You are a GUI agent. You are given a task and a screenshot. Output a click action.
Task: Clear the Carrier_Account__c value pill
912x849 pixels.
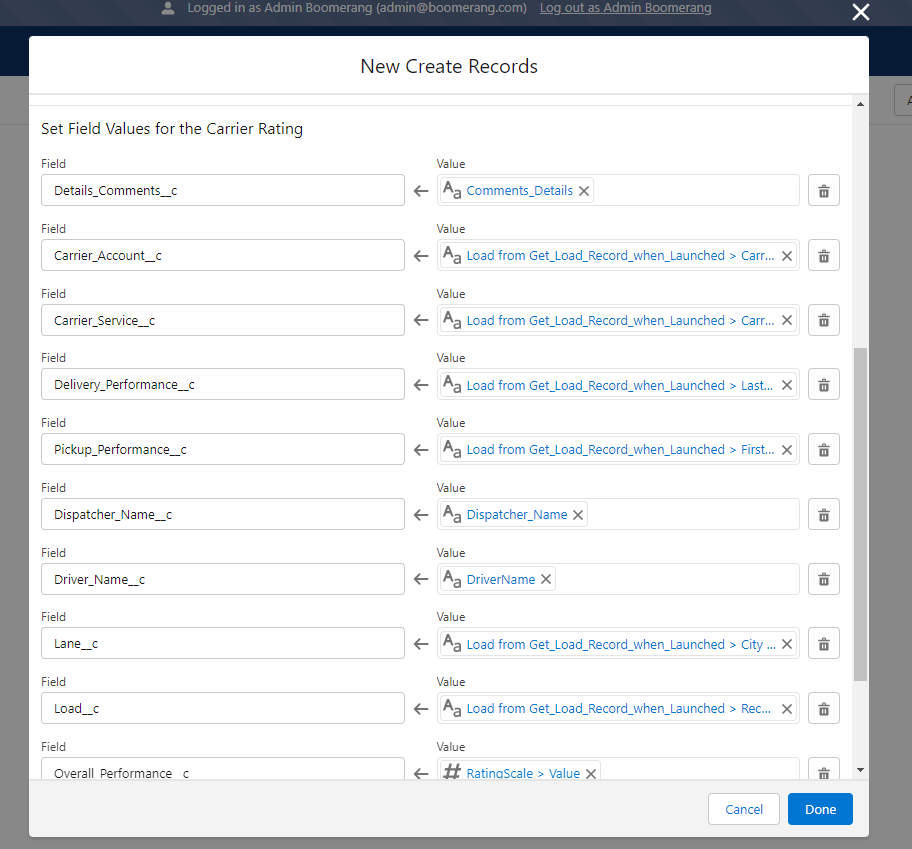pos(786,256)
